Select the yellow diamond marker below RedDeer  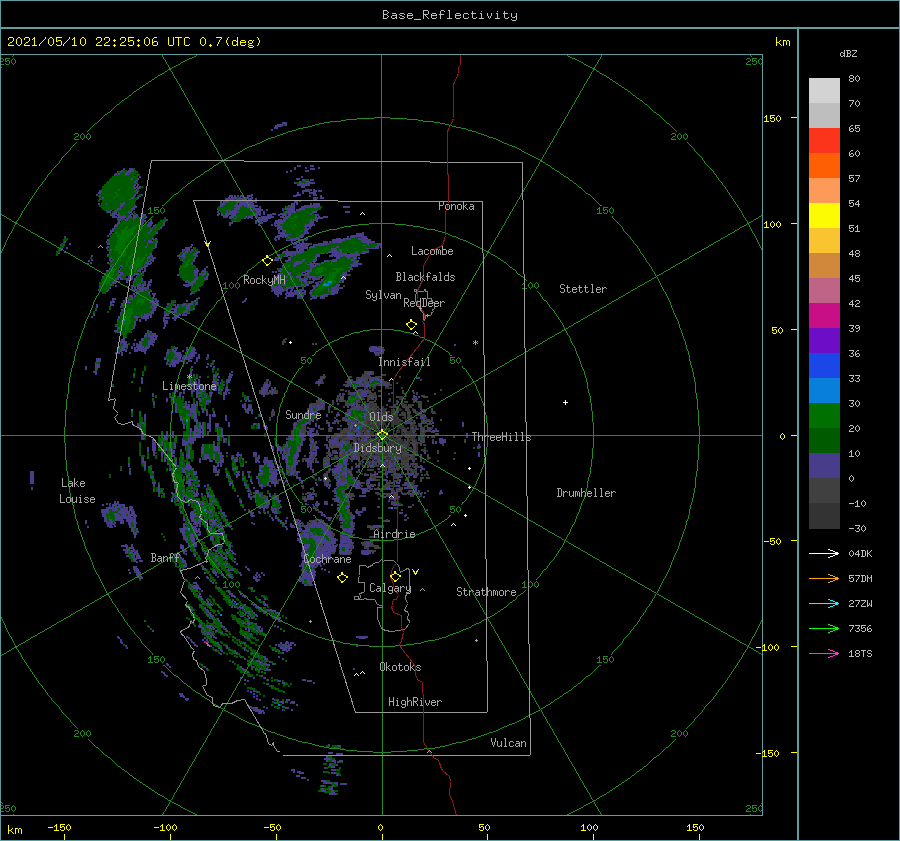[411, 325]
